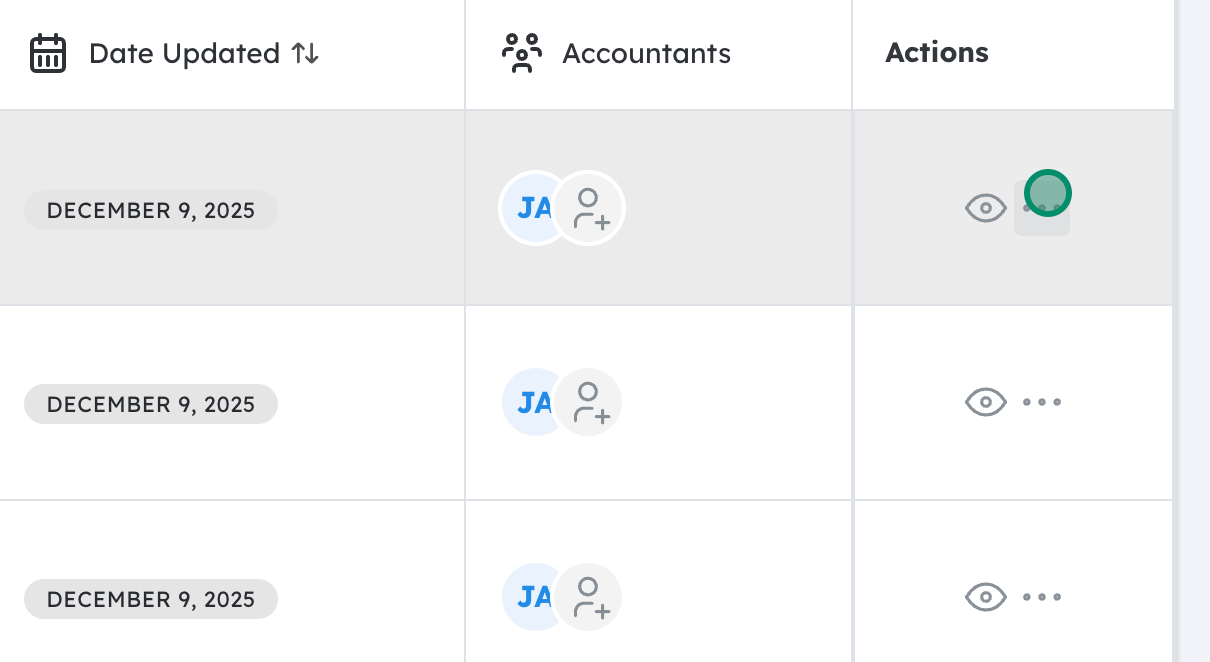View third row using eye icon
Viewport: 1210px width, 662px height.
tap(985, 598)
